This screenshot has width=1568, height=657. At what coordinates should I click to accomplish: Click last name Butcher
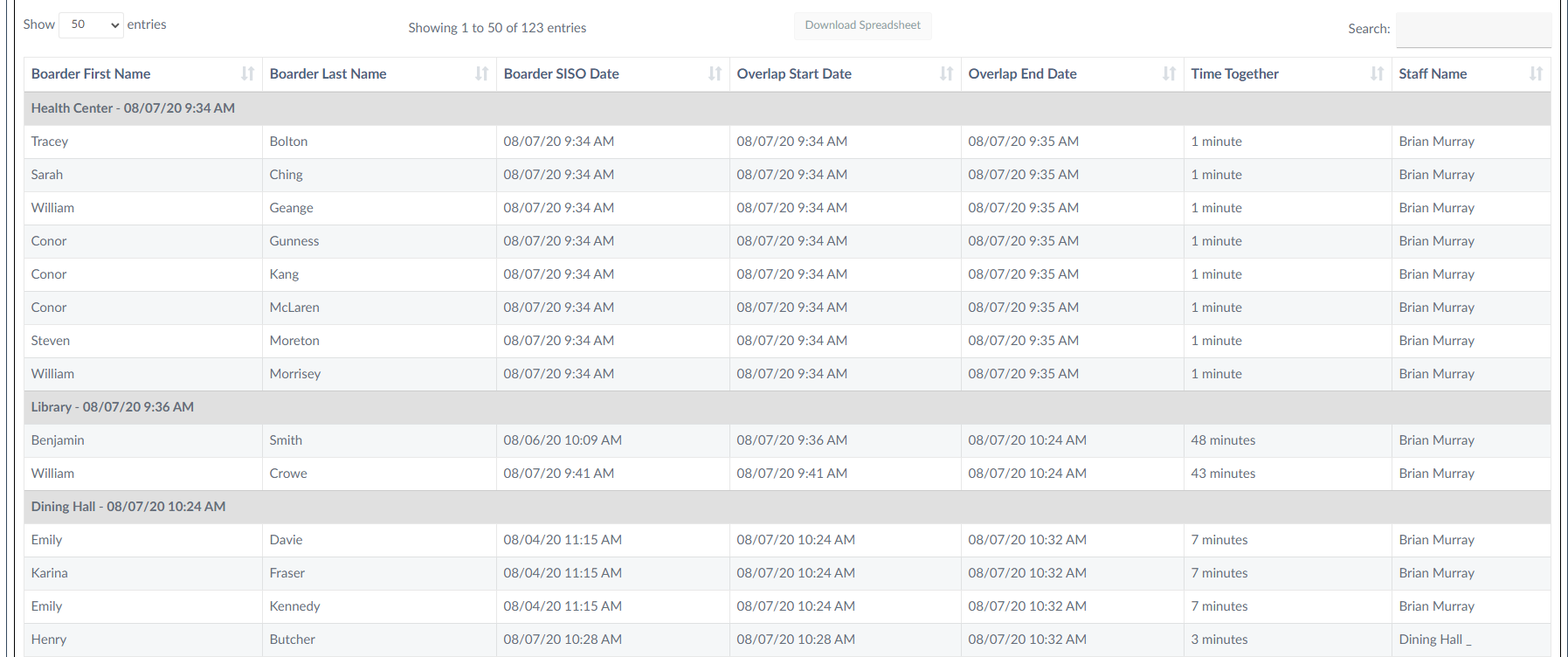[292, 640]
